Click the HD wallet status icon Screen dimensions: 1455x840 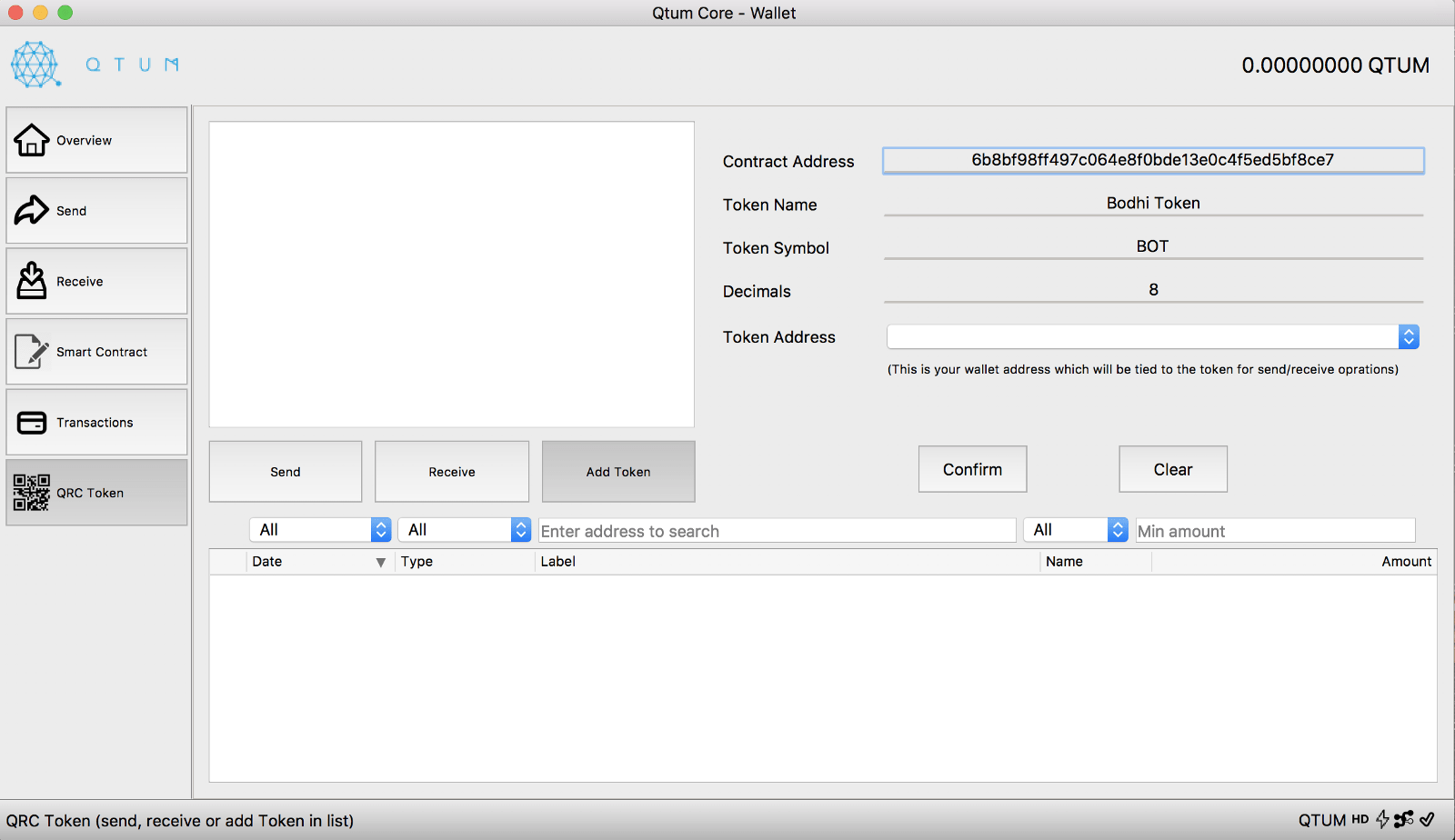coord(1360,819)
